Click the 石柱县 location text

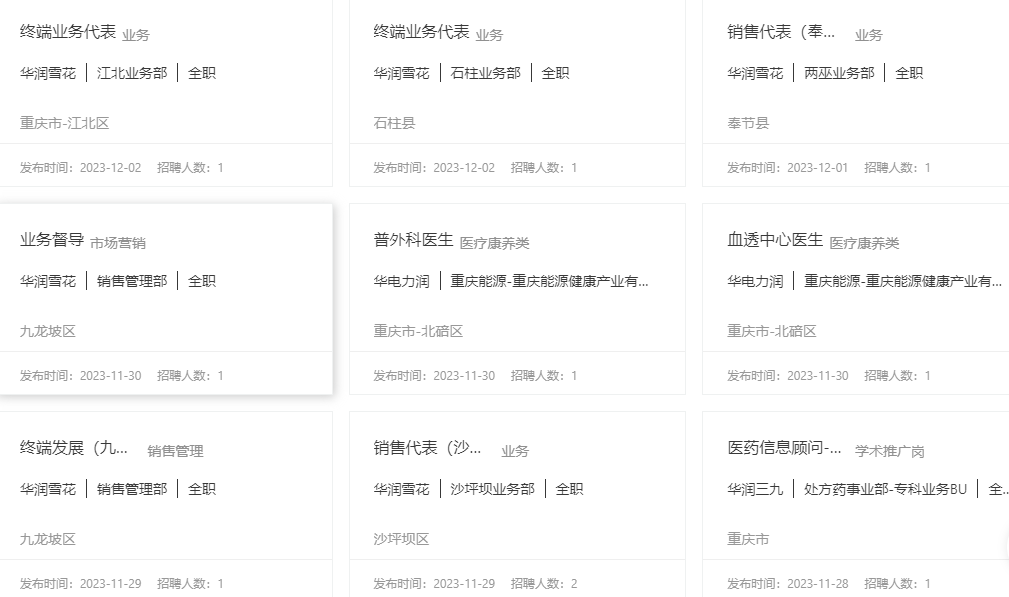pos(394,123)
